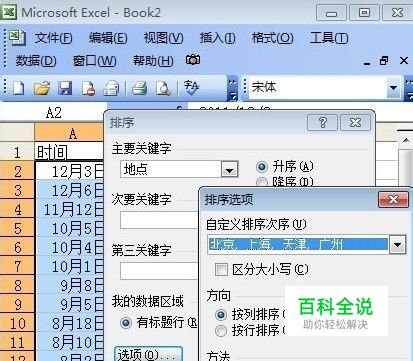Click the cell showing 12月6日

click(x=69, y=190)
